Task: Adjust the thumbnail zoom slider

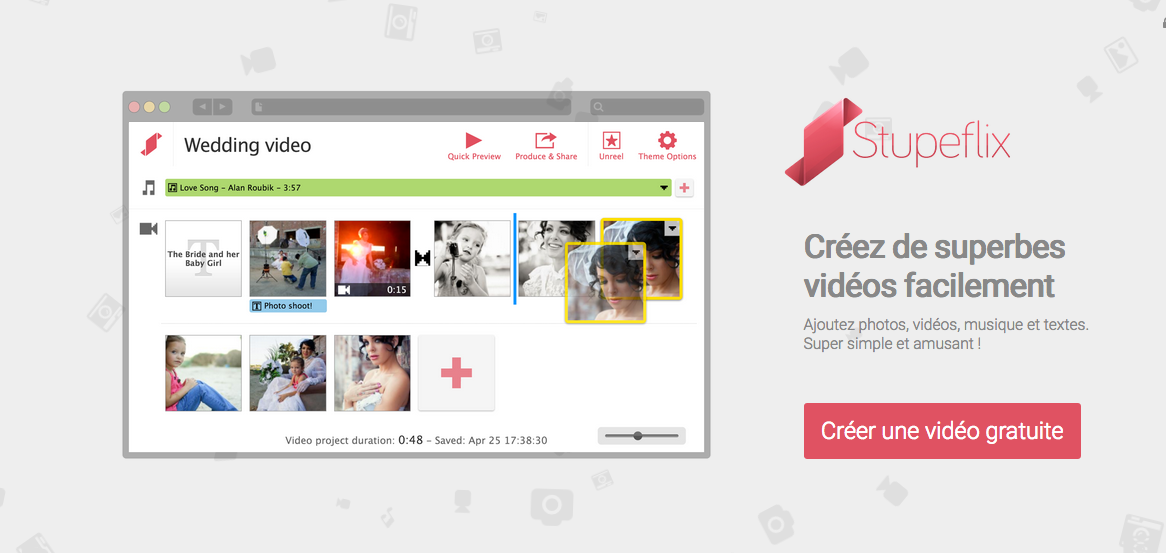Action: tap(638, 436)
